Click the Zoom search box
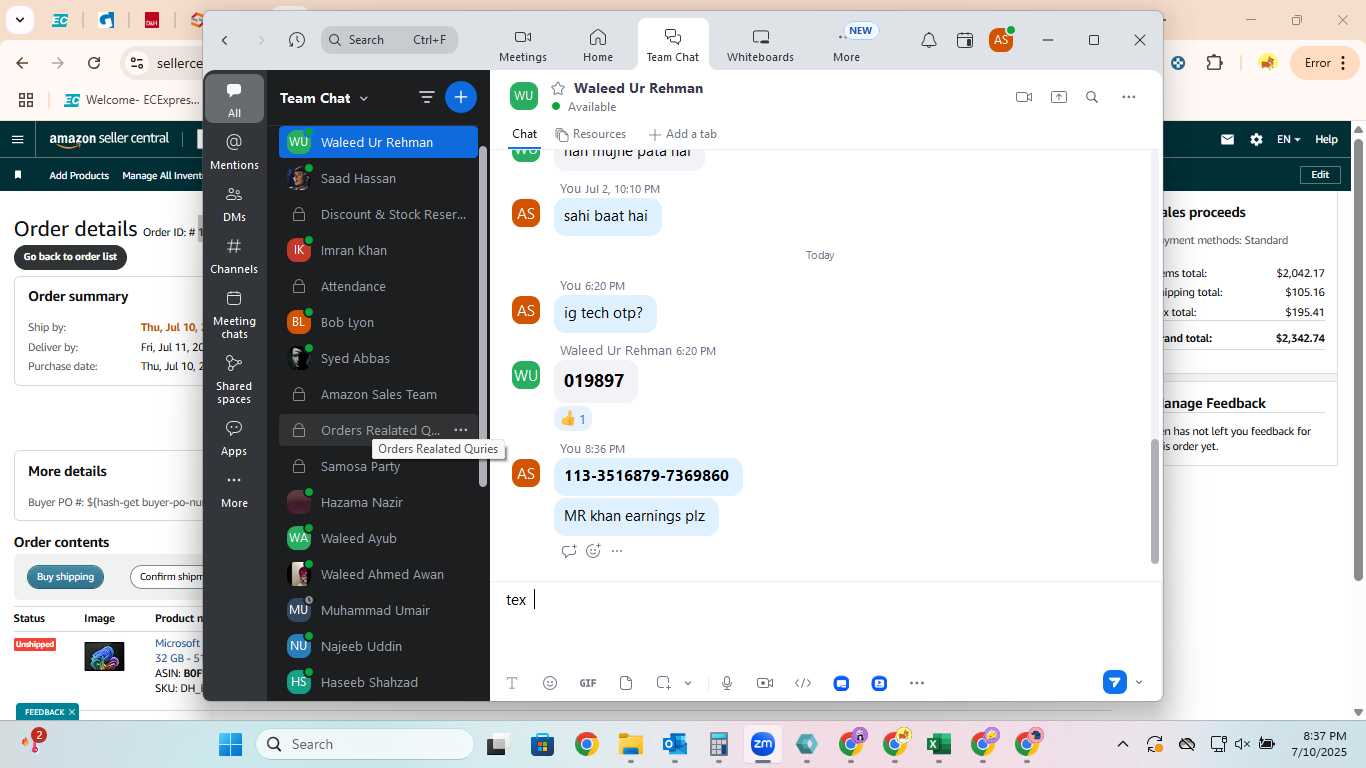Image resolution: width=1366 pixels, height=768 pixels. (390, 40)
